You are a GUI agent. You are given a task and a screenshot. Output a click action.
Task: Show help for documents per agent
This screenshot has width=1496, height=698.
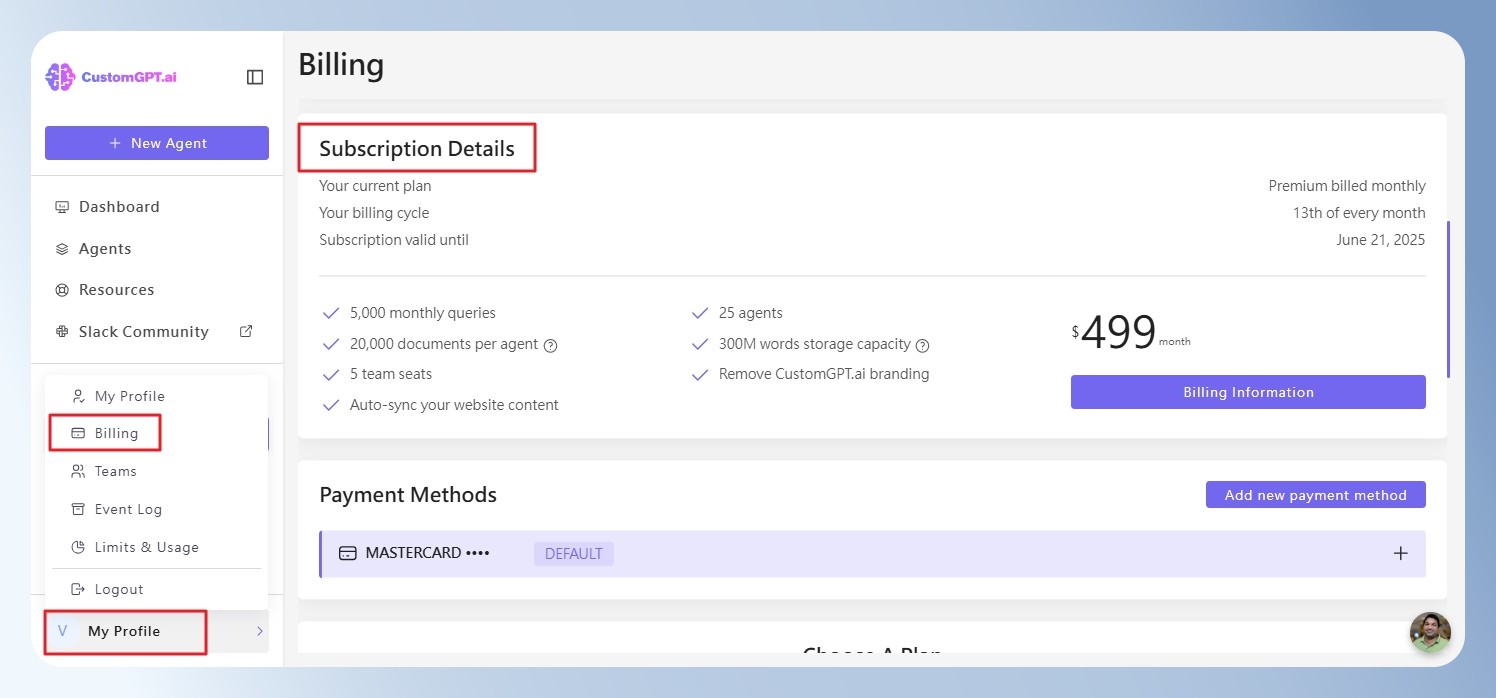550,345
